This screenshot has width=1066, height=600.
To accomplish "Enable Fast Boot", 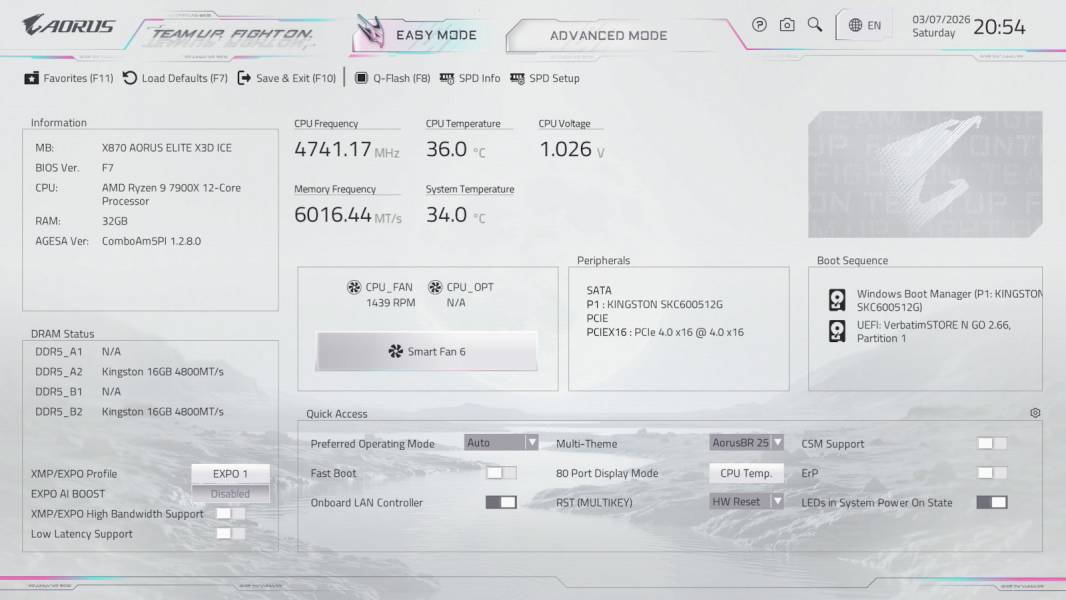I will 500,472.
